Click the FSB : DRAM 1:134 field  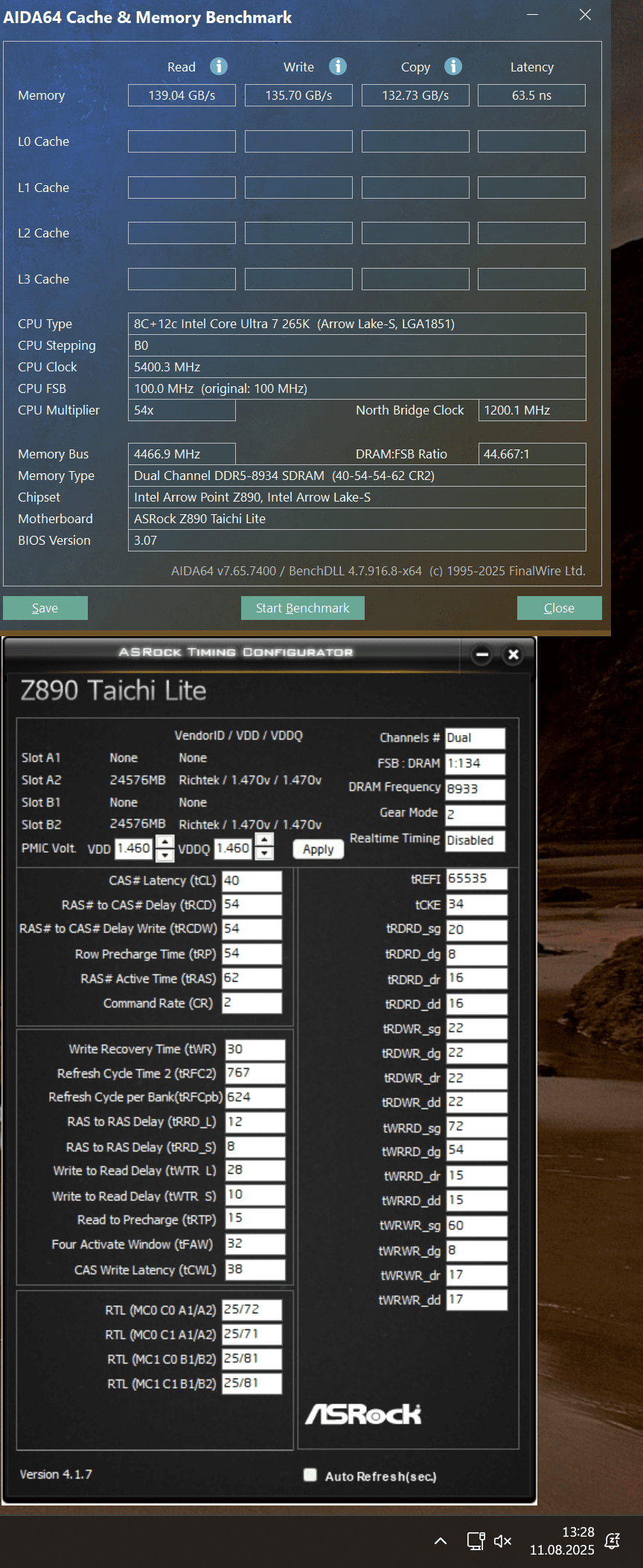(475, 764)
